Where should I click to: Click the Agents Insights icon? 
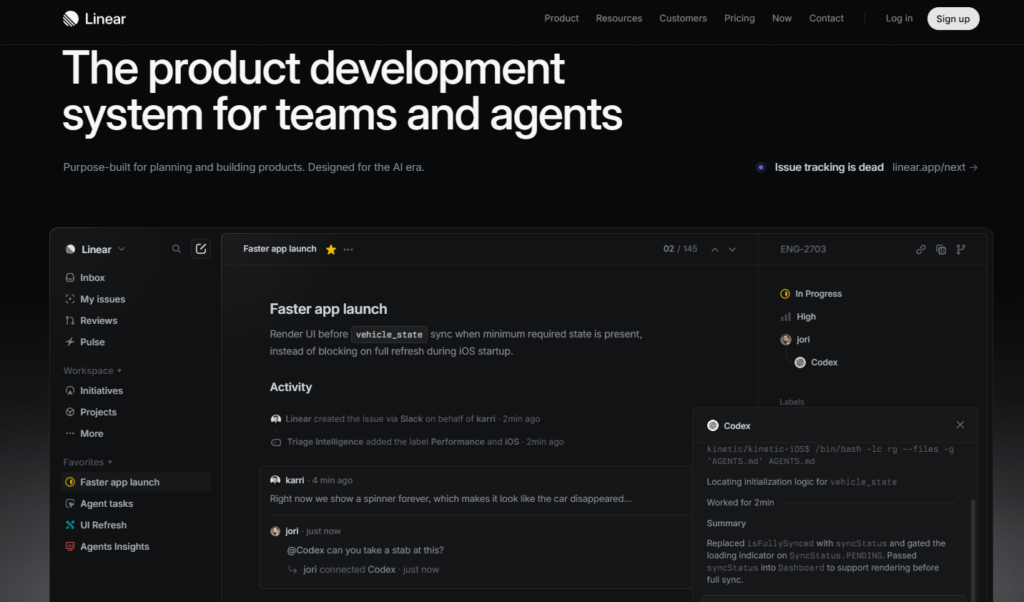click(x=70, y=547)
